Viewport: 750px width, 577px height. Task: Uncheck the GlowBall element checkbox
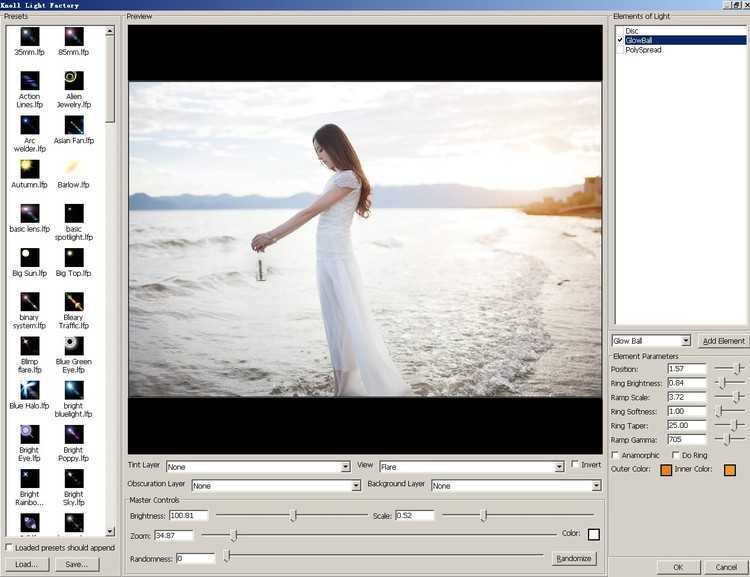click(620, 40)
